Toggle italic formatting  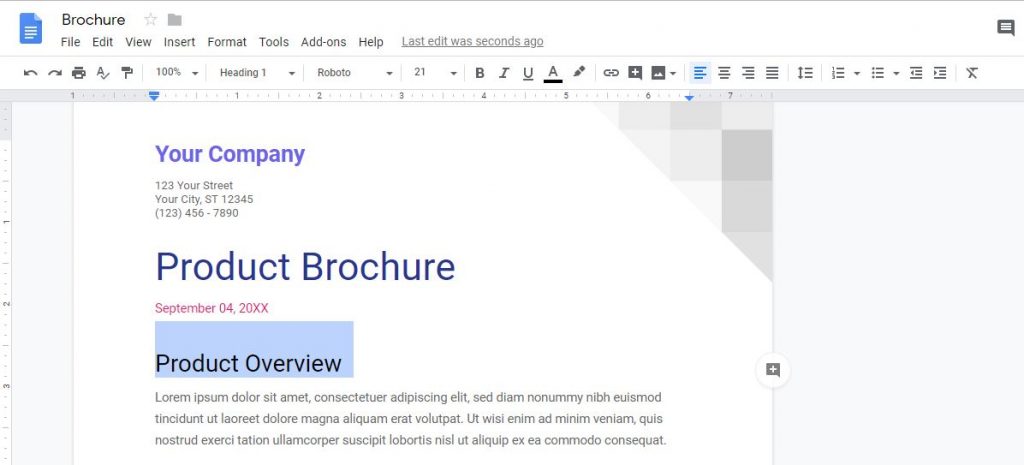pos(504,73)
